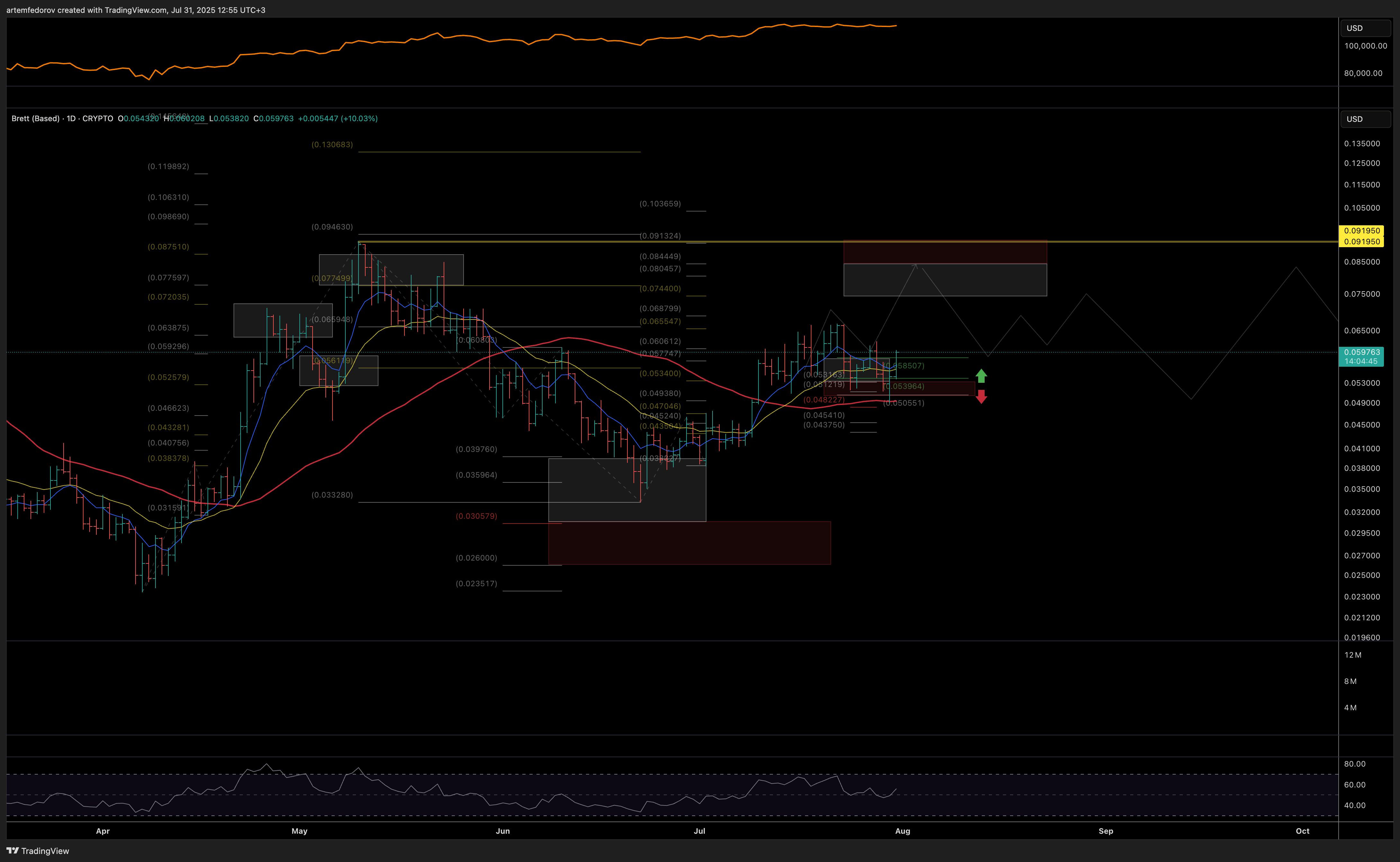This screenshot has height=862, width=1400.
Task: Select the green up arrow marker
Action: pos(981,376)
